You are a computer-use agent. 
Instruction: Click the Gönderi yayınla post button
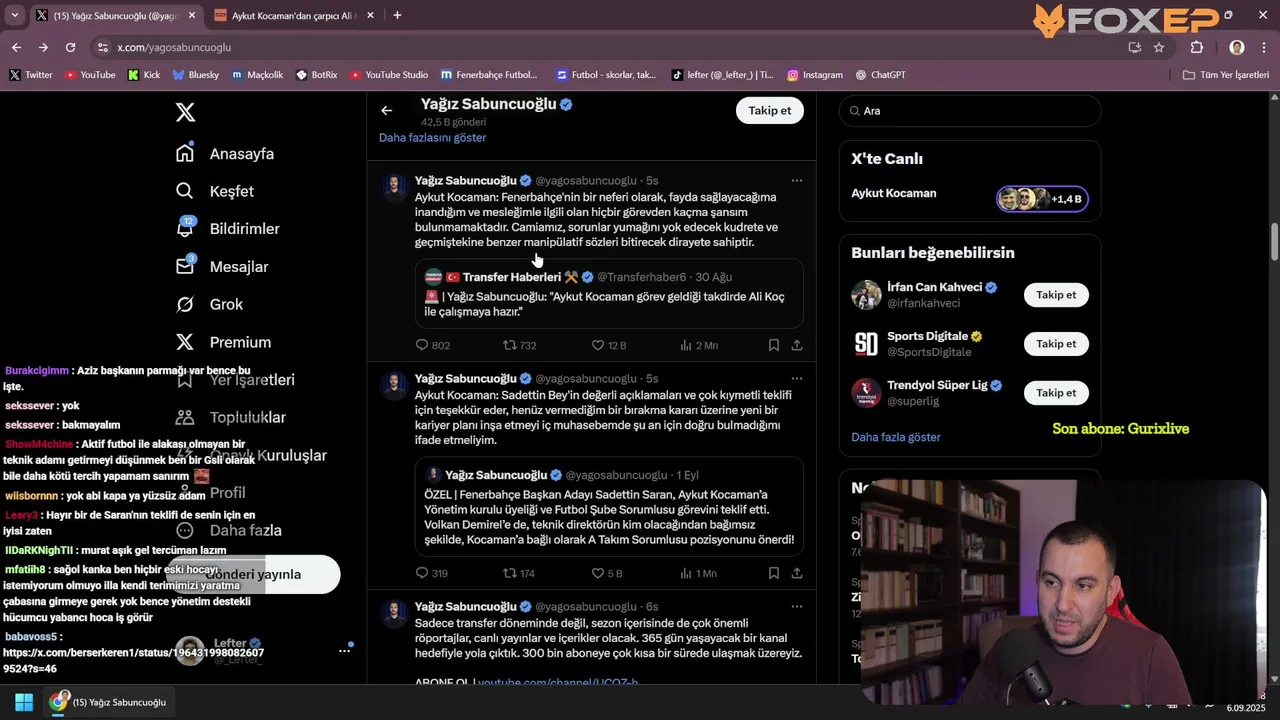[253, 574]
